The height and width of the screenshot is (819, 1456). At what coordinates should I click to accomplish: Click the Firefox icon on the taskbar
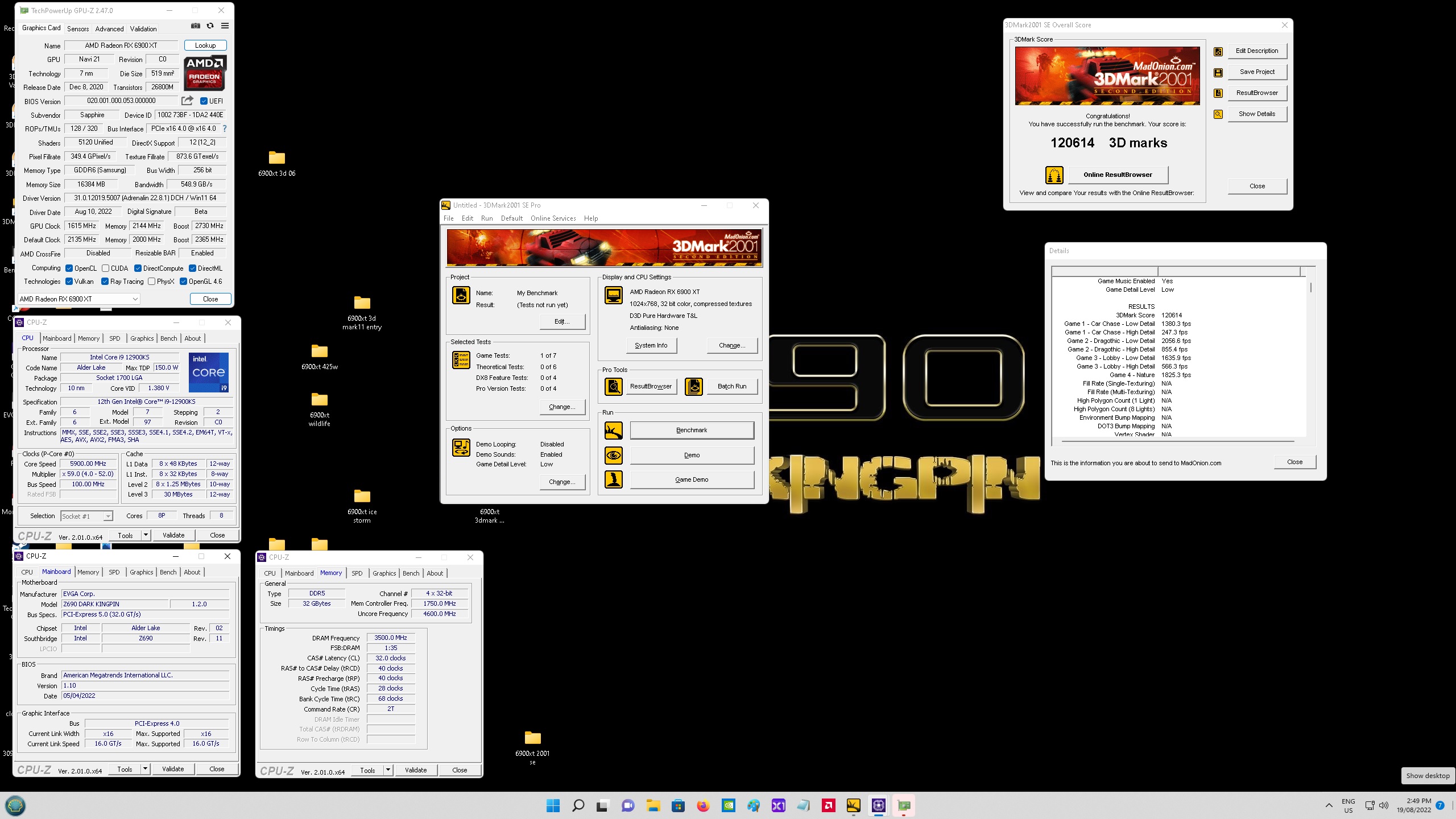click(703, 805)
